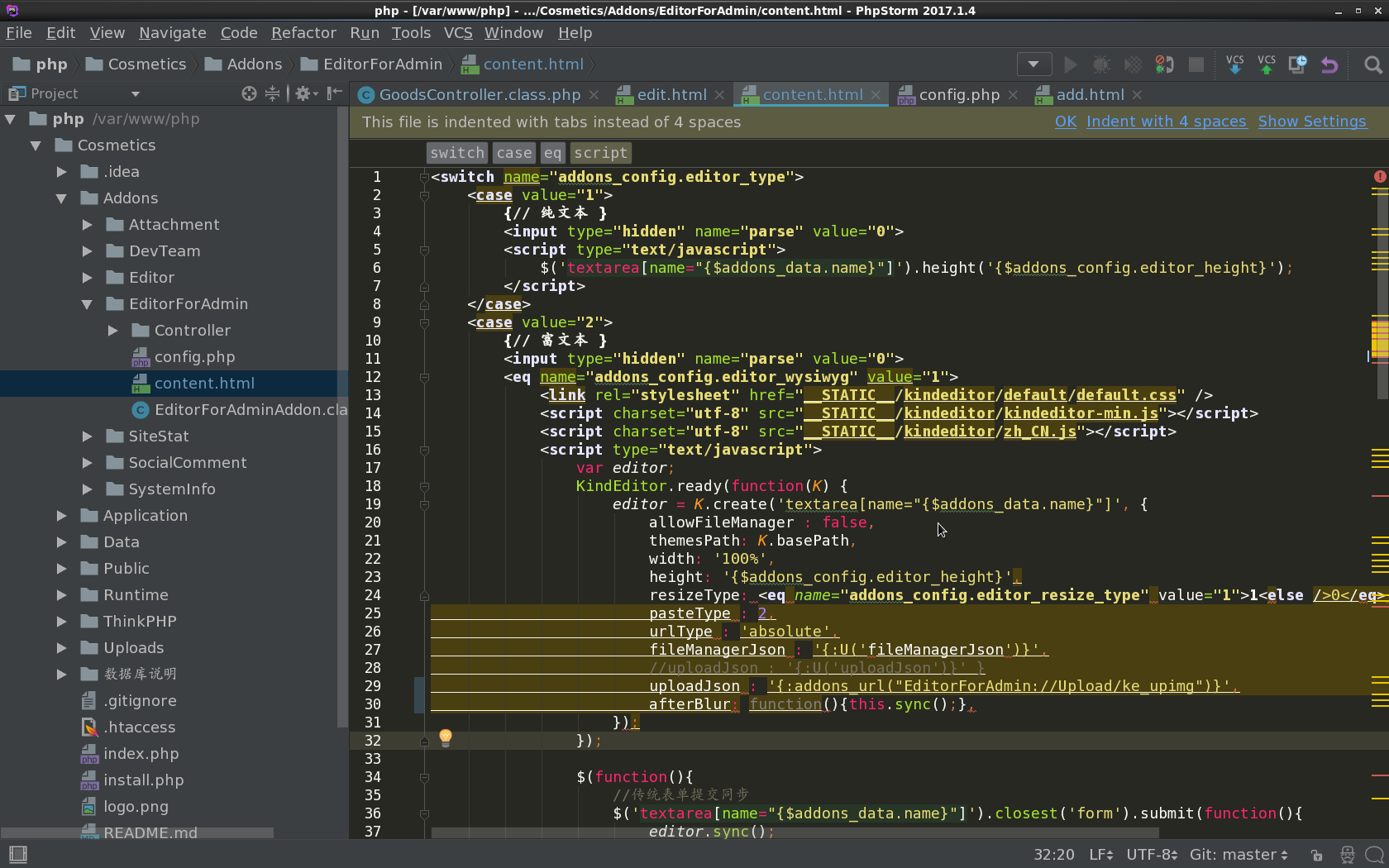Switch to edit.html editor tab

(x=671, y=95)
